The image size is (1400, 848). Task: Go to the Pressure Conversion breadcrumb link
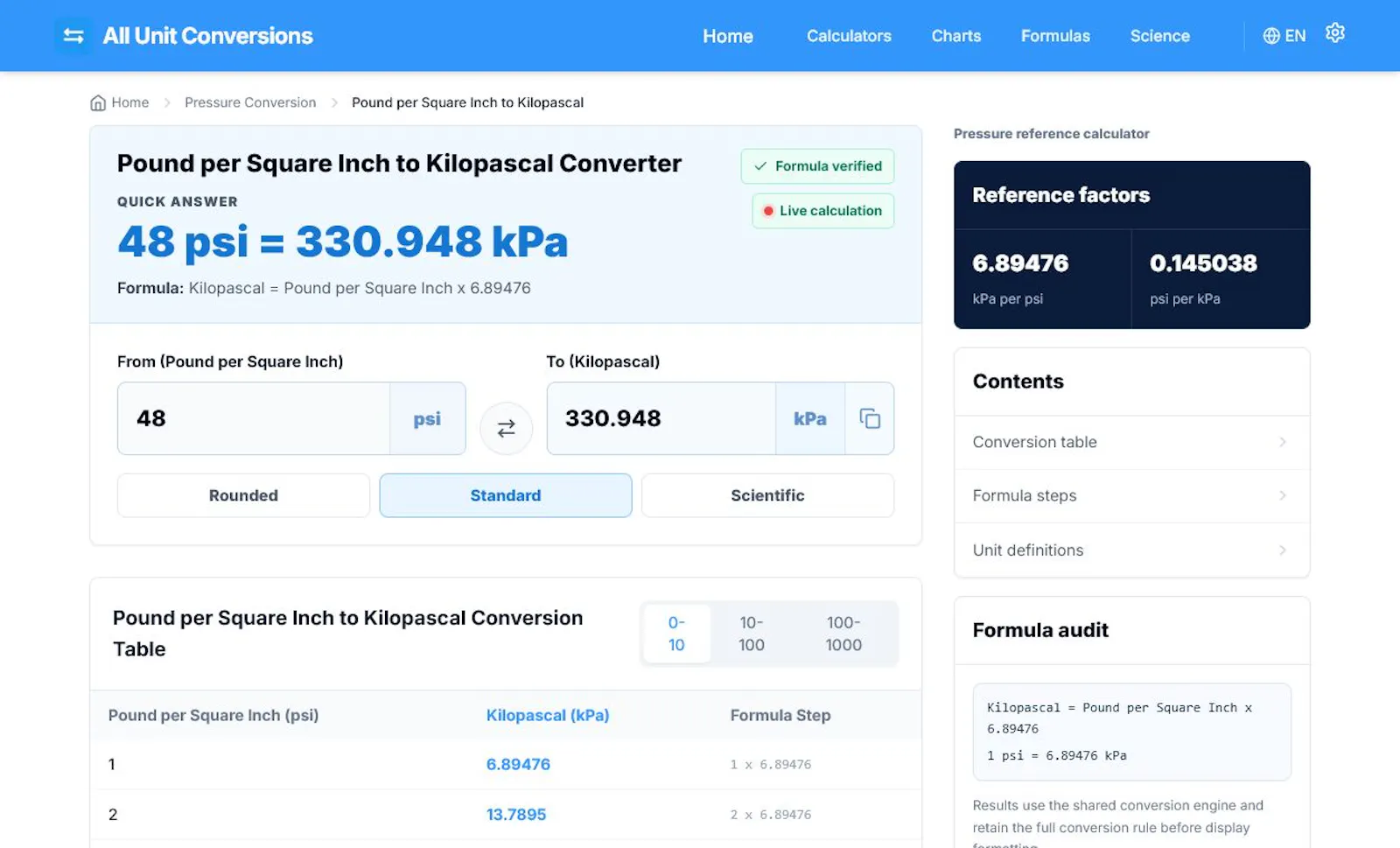[250, 102]
